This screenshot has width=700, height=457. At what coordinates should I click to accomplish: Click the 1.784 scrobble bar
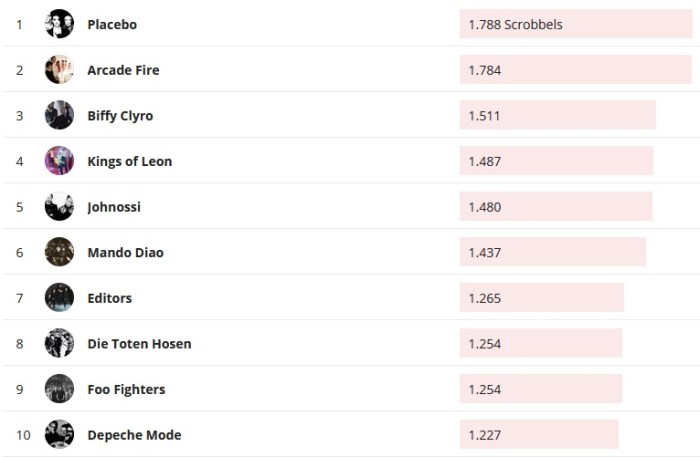pos(575,70)
